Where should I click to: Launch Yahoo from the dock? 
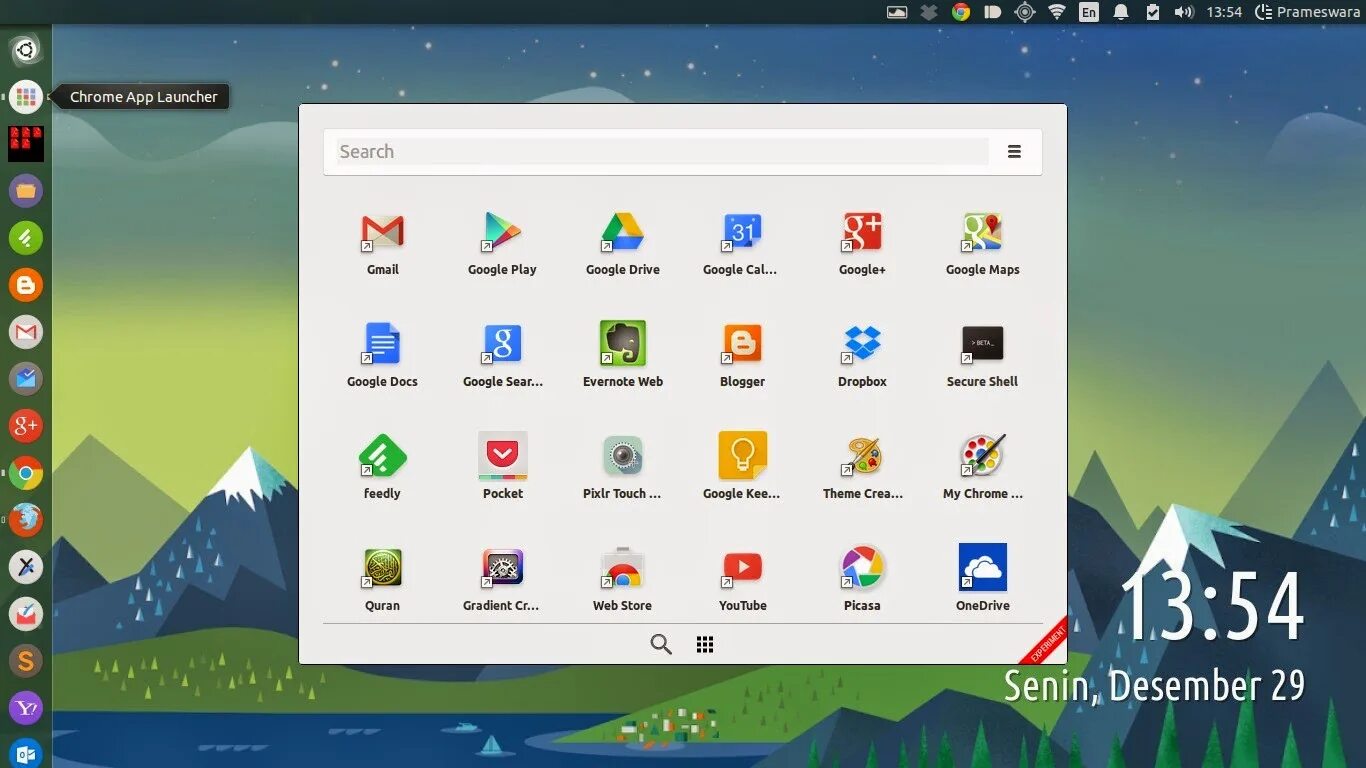click(26, 708)
